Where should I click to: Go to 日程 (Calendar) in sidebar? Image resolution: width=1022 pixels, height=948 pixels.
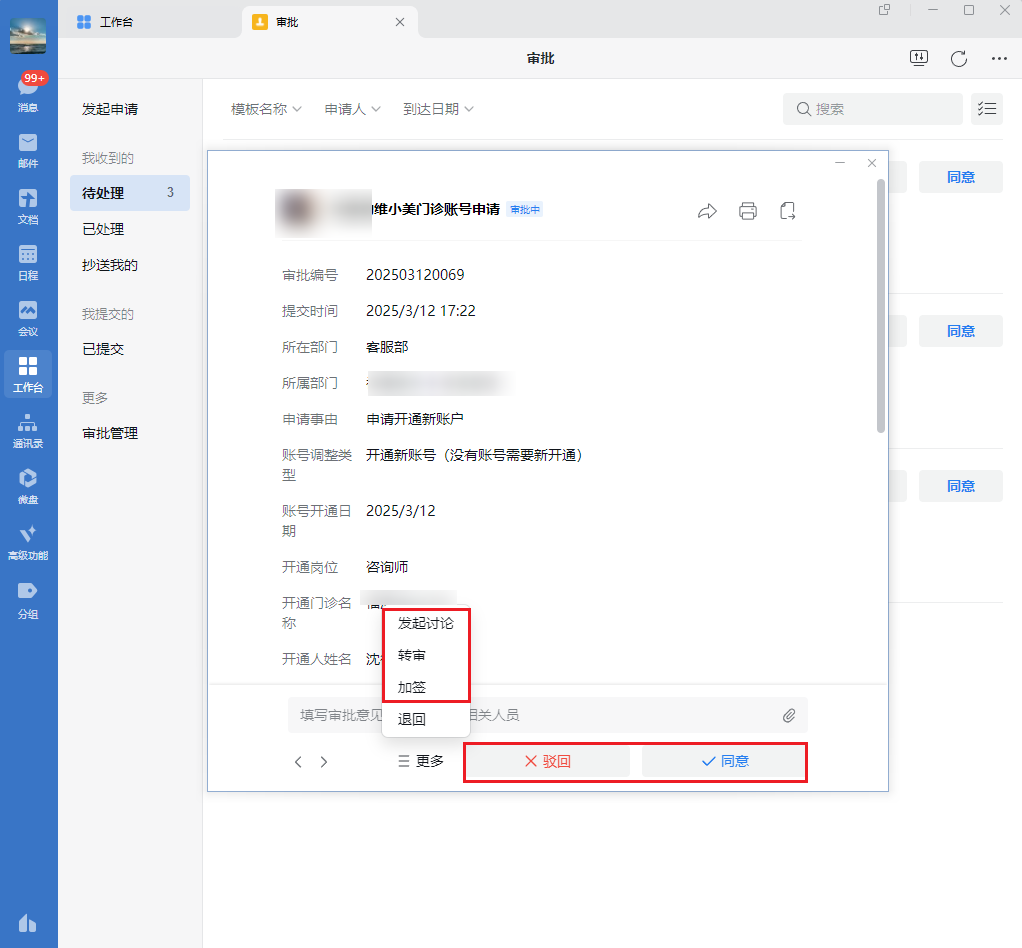(x=28, y=260)
